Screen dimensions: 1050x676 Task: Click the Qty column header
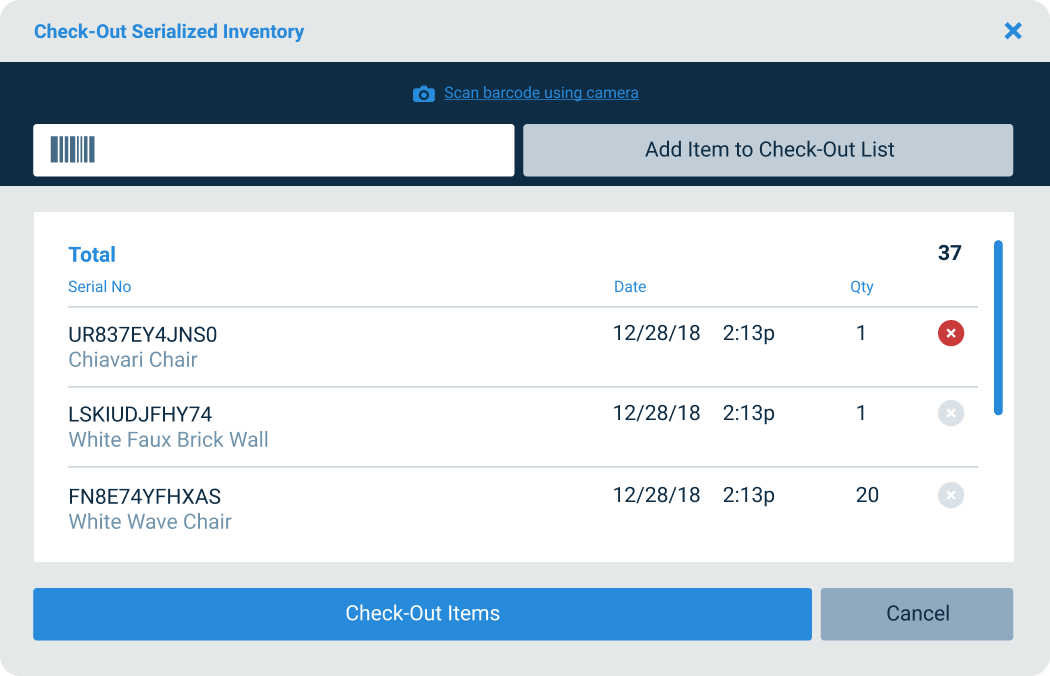[x=861, y=287]
